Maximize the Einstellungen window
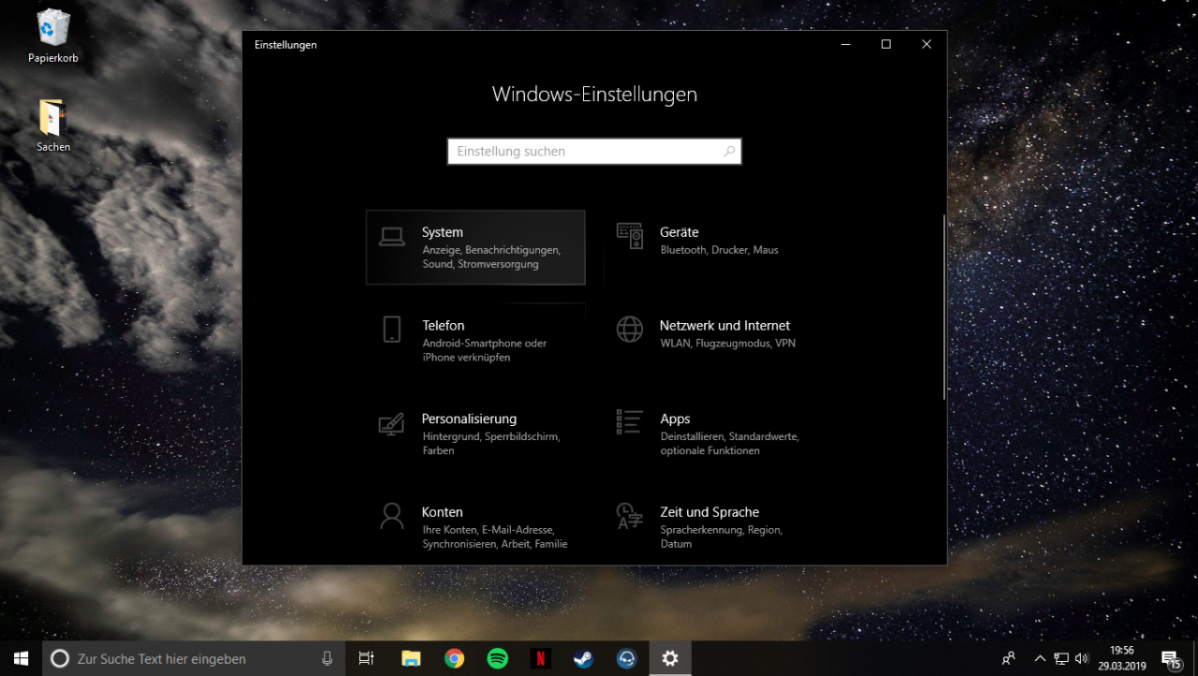 (x=886, y=44)
